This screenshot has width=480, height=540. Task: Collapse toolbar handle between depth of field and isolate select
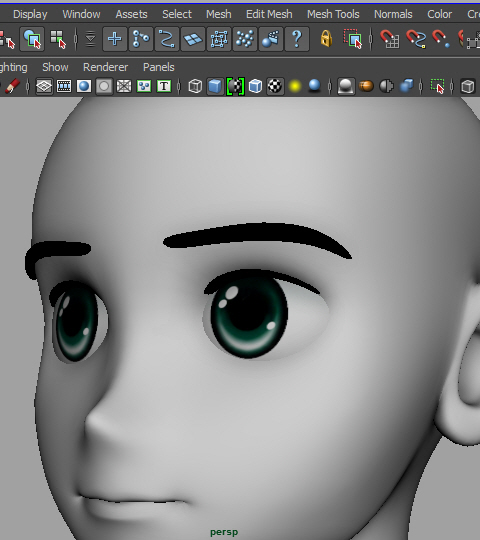point(421,86)
